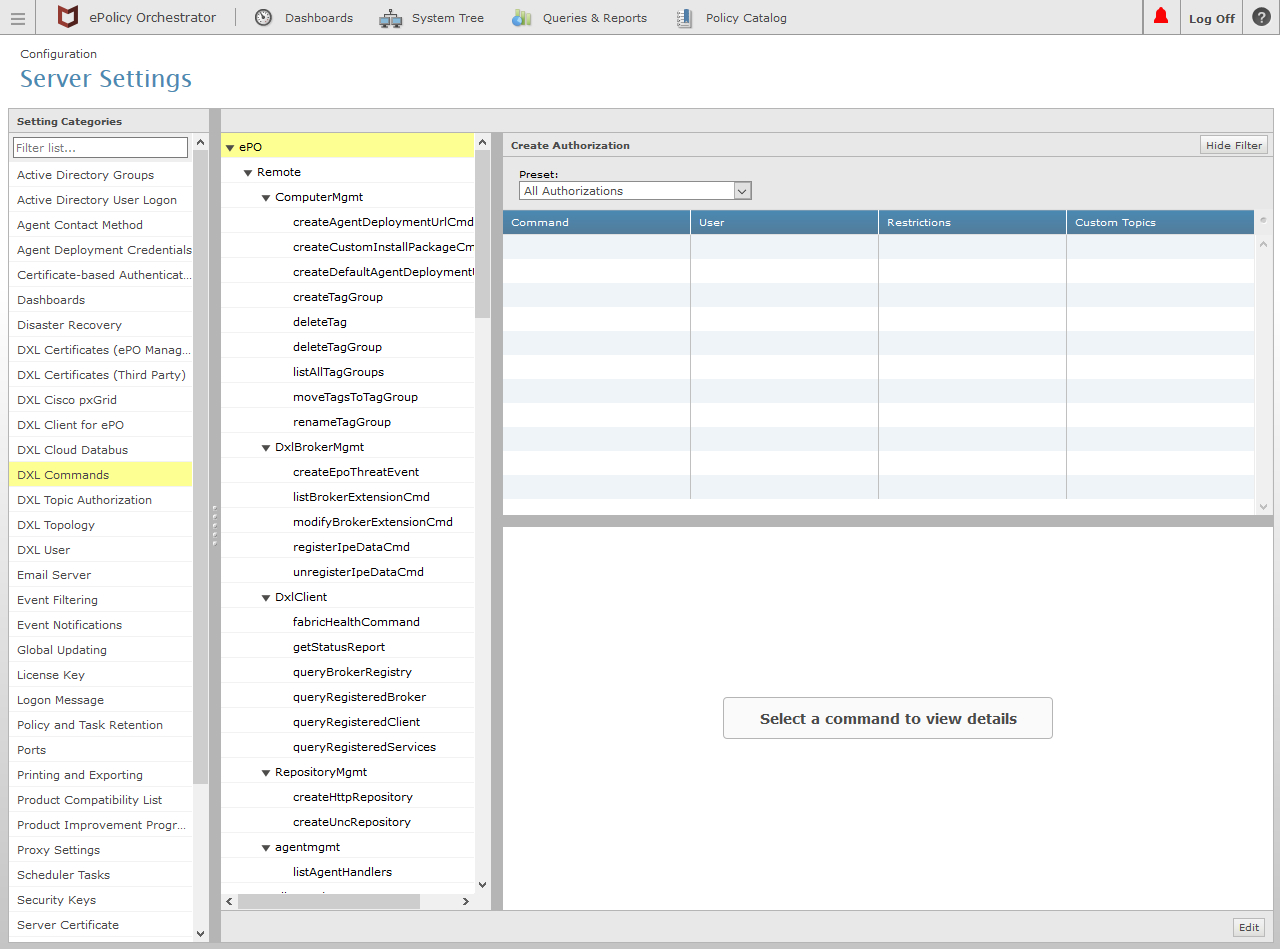This screenshot has width=1280, height=949.
Task: Select Agent Deployment Credentials category
Action: (x=101, y=249)
